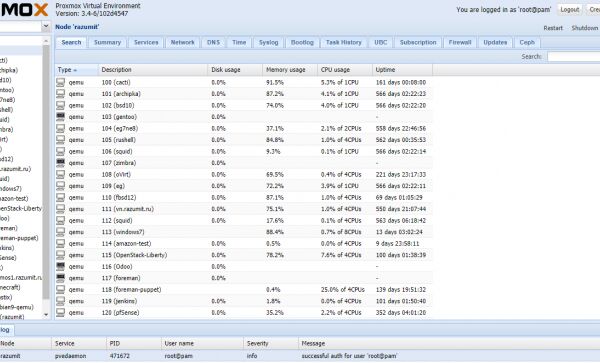Sort by the CPU usage column header
The height and width of the screenshot is (363, 600).
tap(344, 70)
